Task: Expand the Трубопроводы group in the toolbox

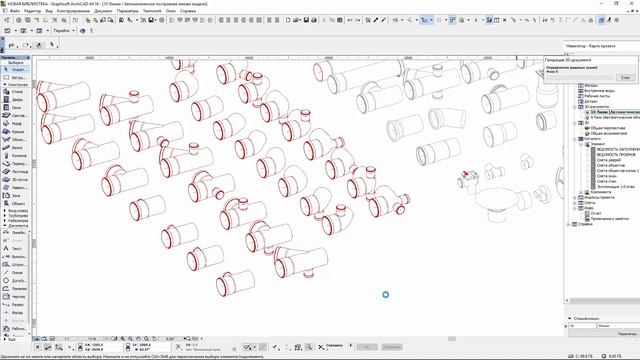Action: (4, 216)
